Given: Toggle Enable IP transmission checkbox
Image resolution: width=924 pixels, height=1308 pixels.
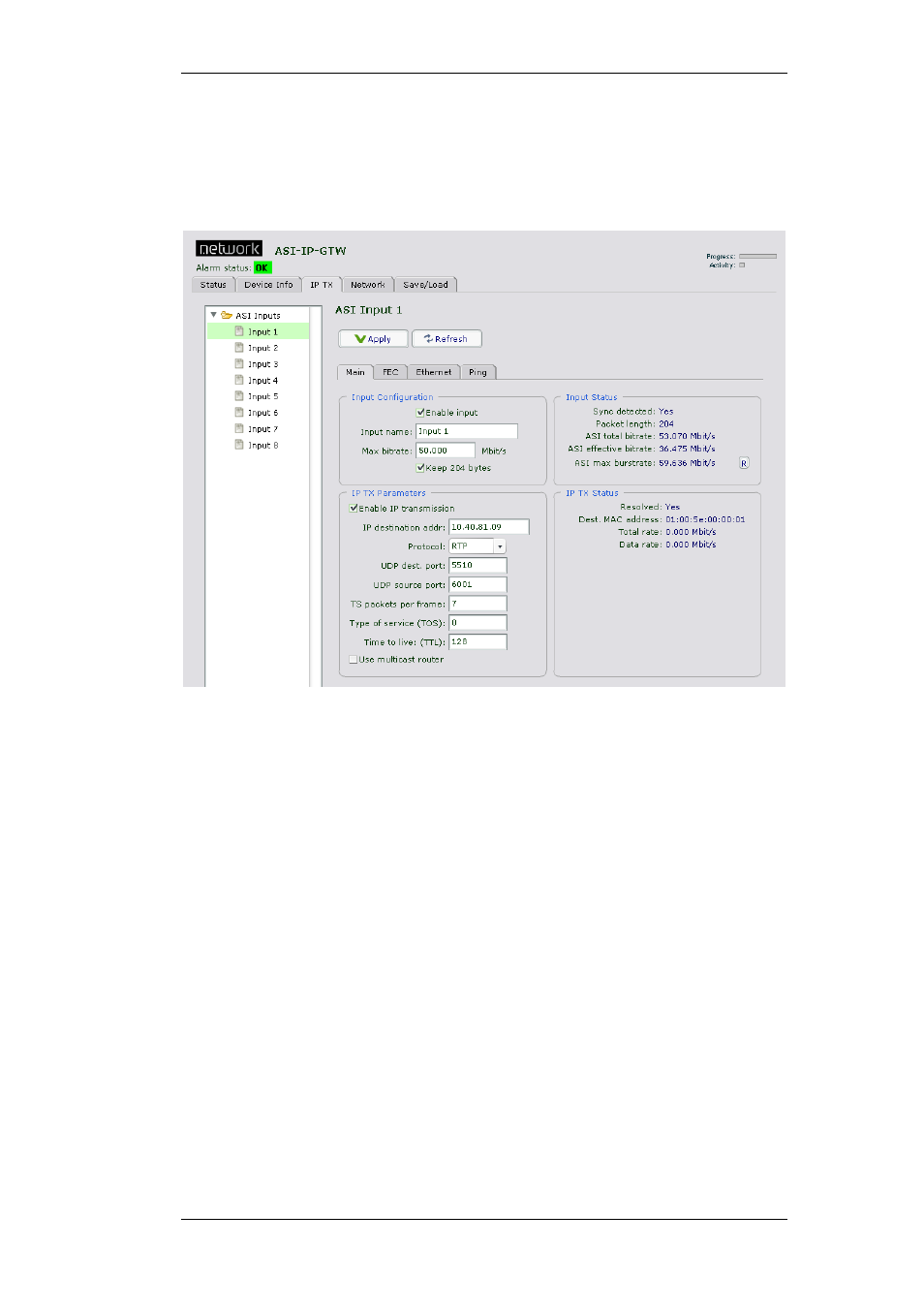Looking at the screenshot, I should (354, 508).
